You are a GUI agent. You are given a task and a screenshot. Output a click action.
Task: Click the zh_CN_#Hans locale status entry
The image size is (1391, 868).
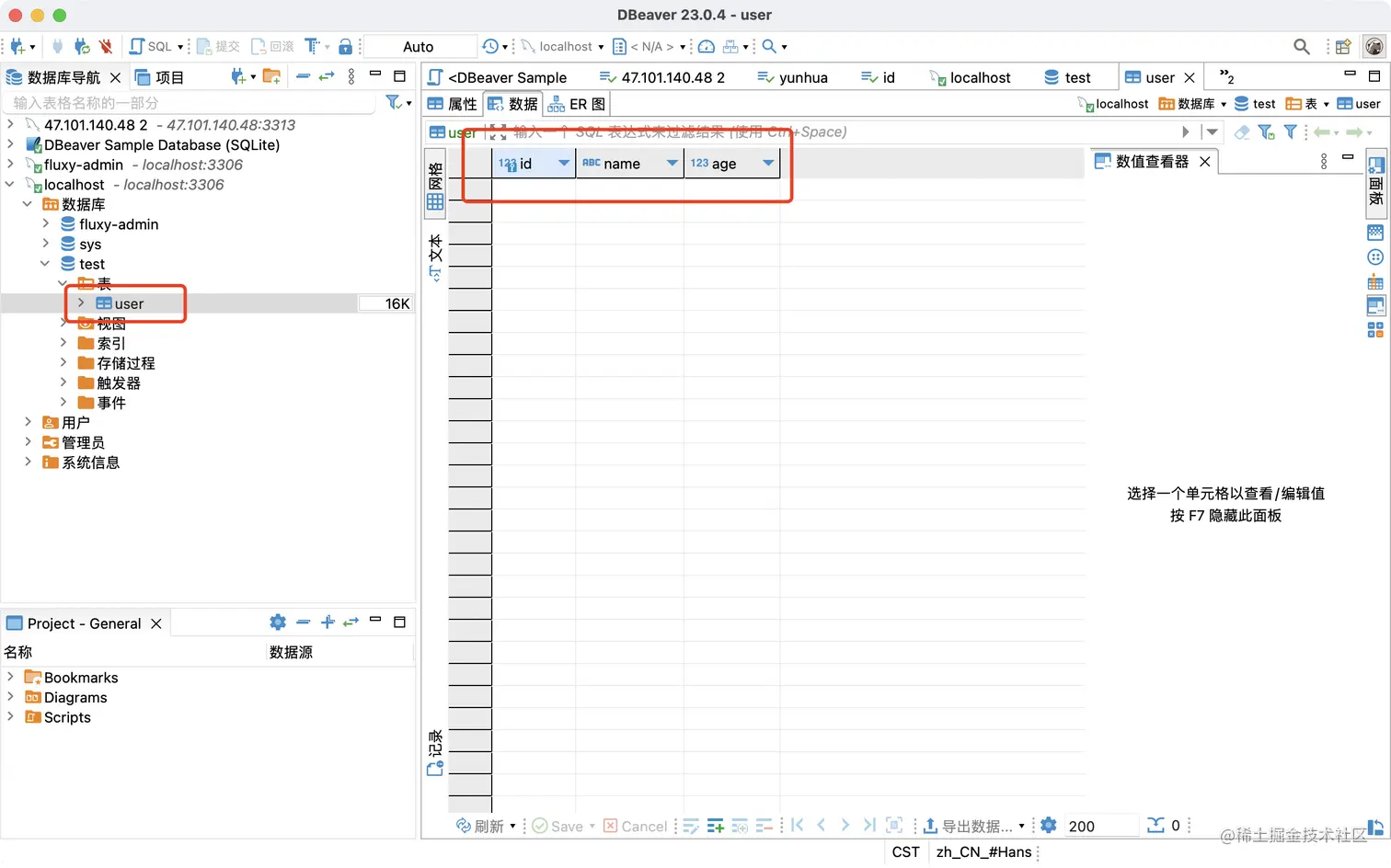point(983,851)
